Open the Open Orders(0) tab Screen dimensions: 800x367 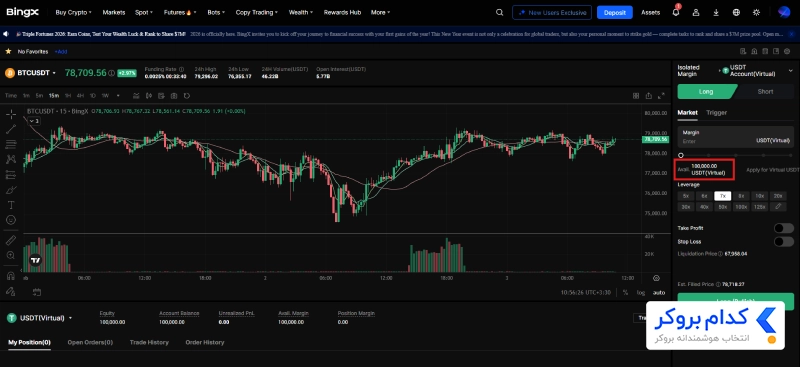pyautogui.click(x=90, y=342)
